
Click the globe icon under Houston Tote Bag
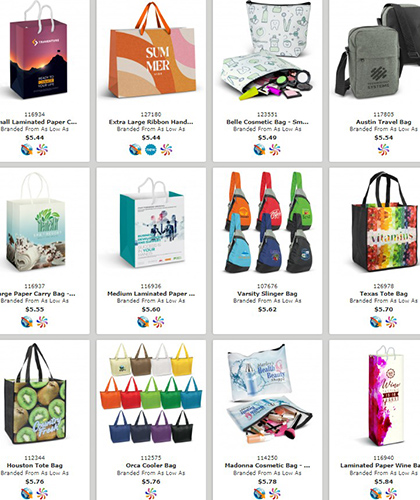[27, 494]
